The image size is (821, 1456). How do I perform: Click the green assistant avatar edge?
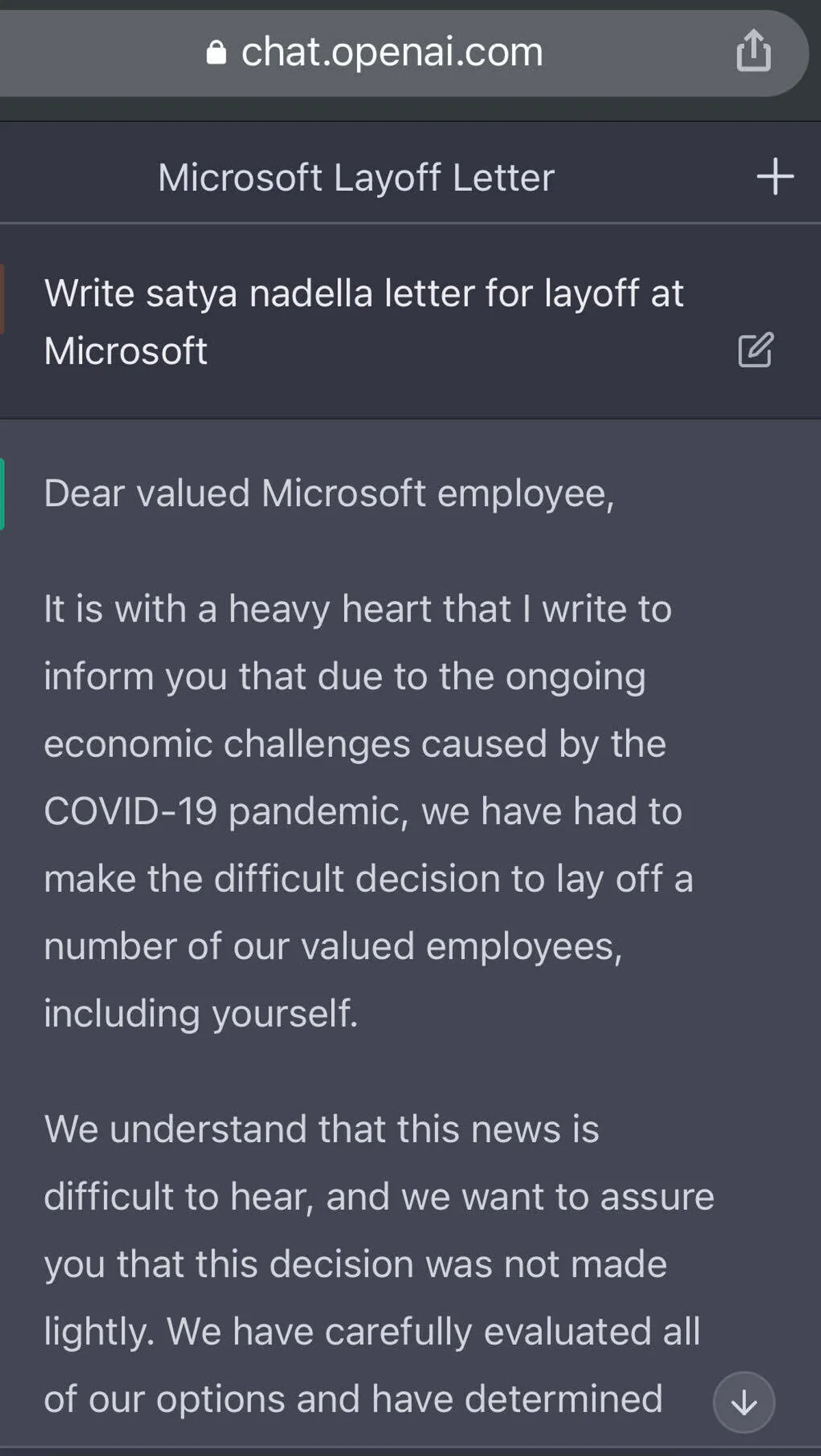[2, 494]
